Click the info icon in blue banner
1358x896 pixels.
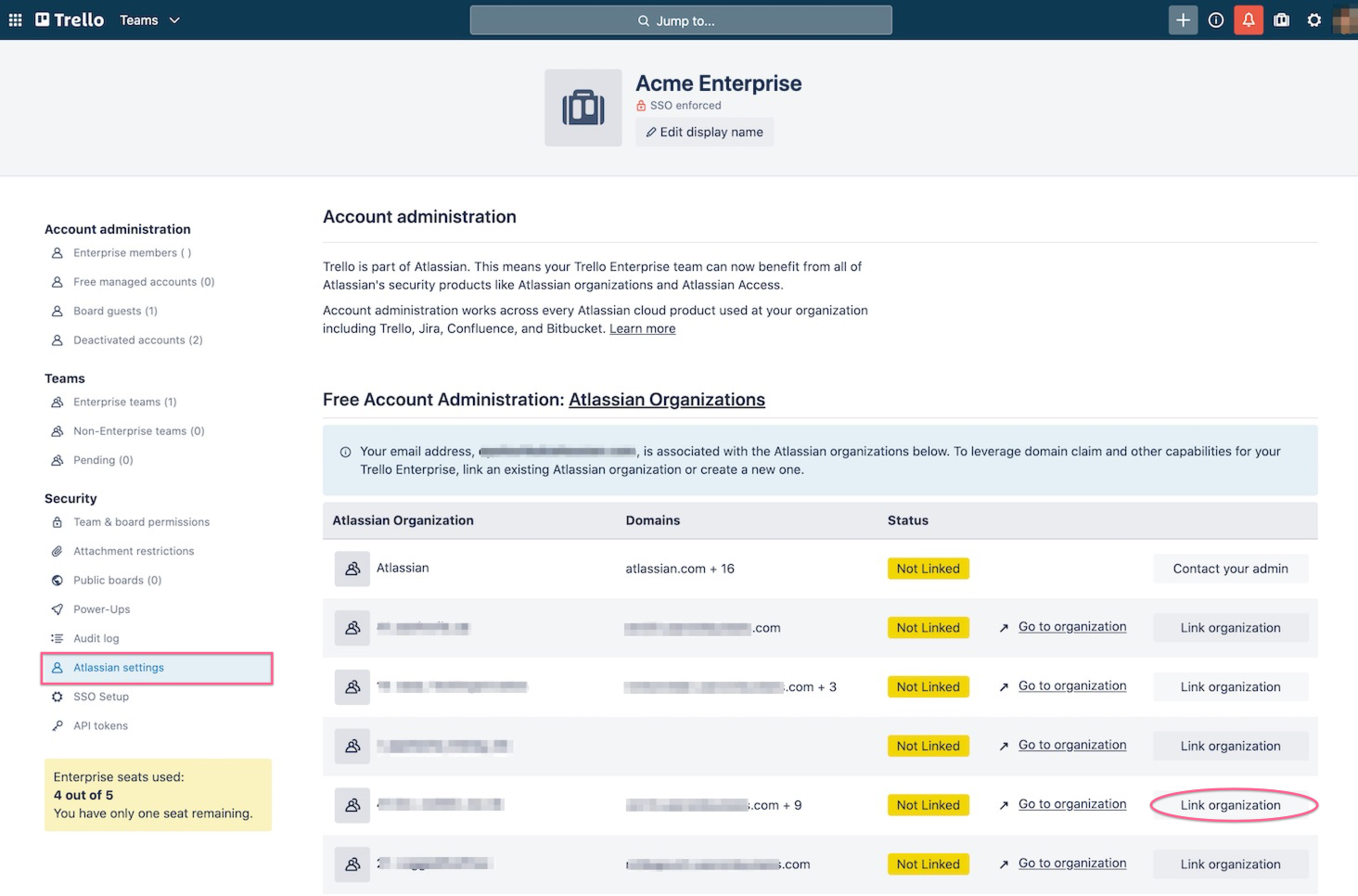click(345, 452)
